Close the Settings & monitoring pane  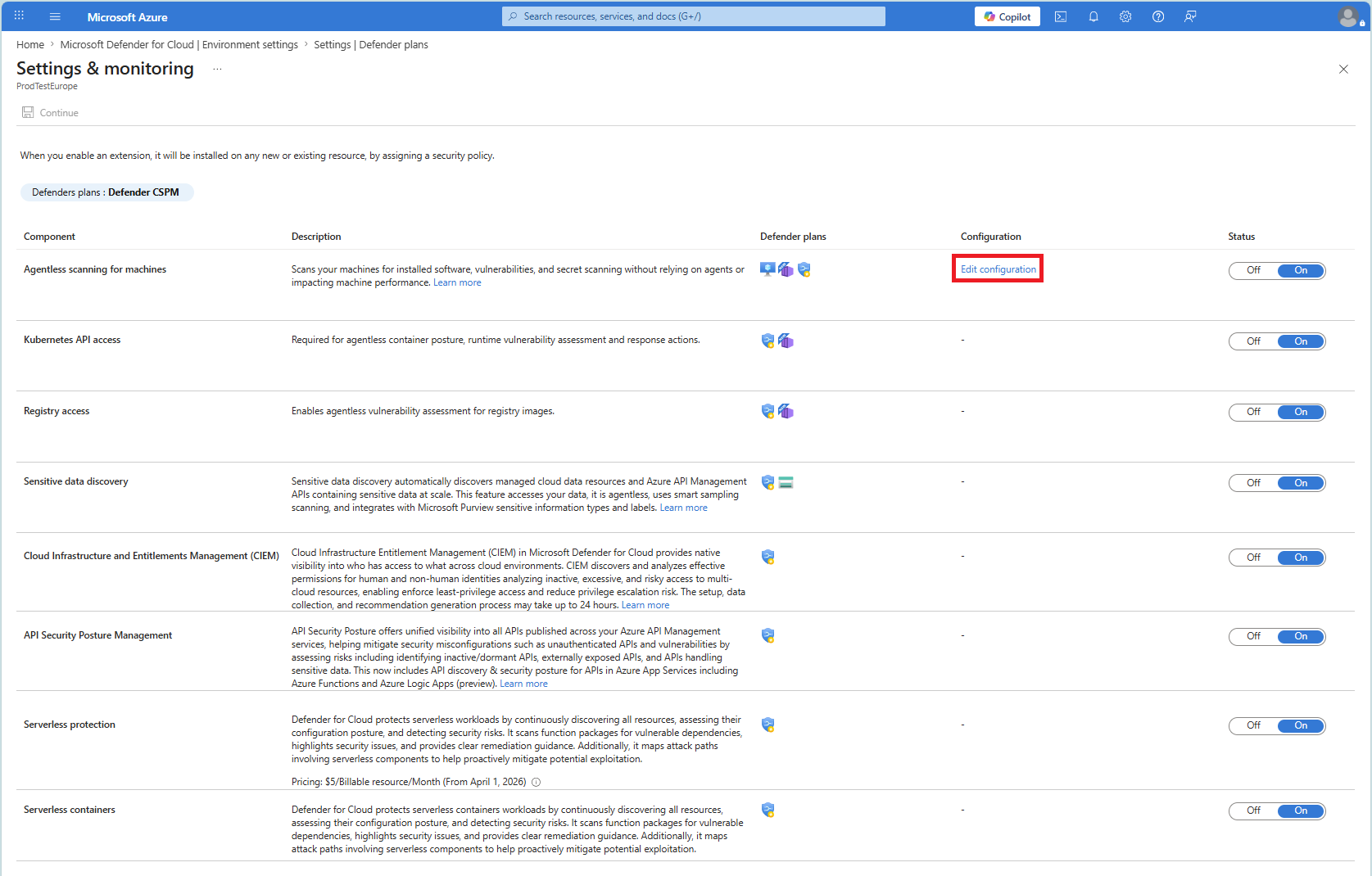click(1343, 70)
